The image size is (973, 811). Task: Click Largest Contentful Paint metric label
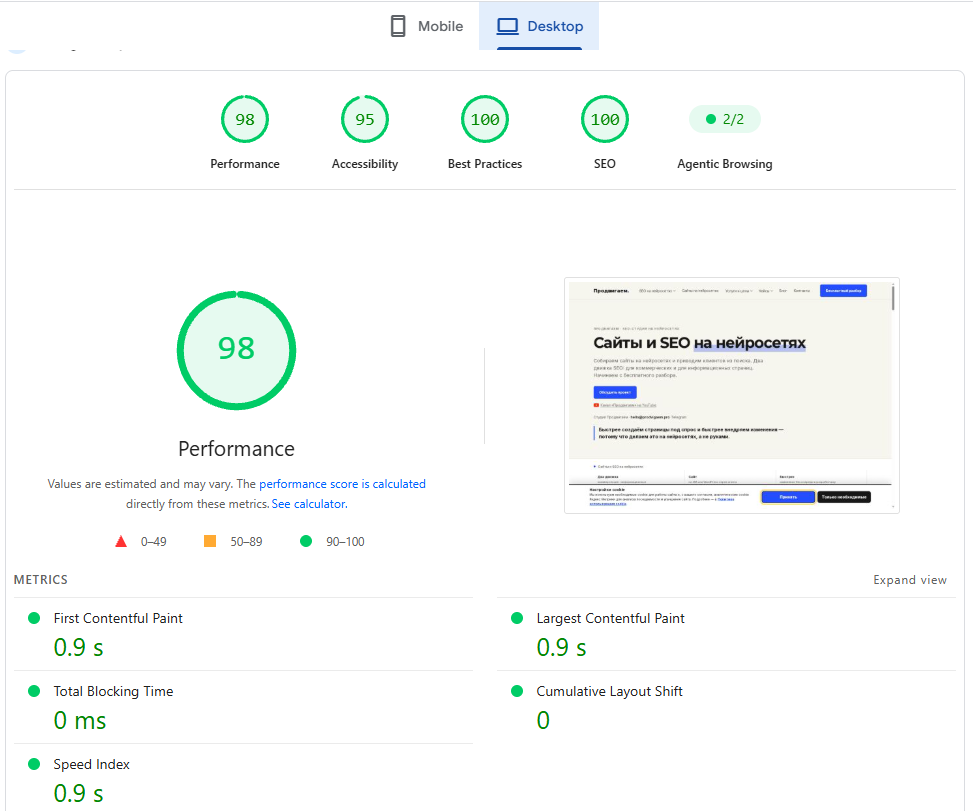(x=611, y=618)
